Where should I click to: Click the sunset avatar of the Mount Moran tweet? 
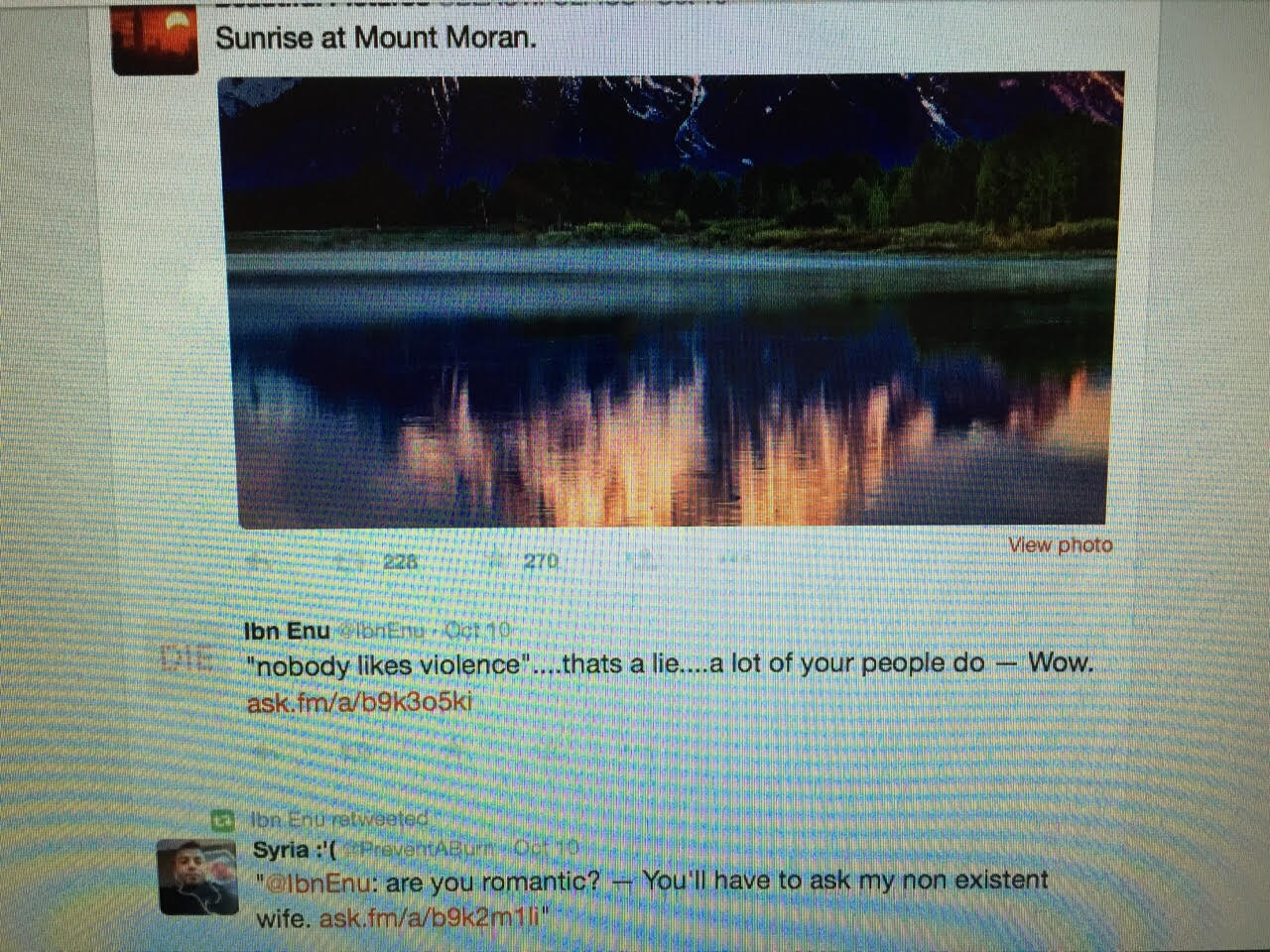tap(155, 38)
